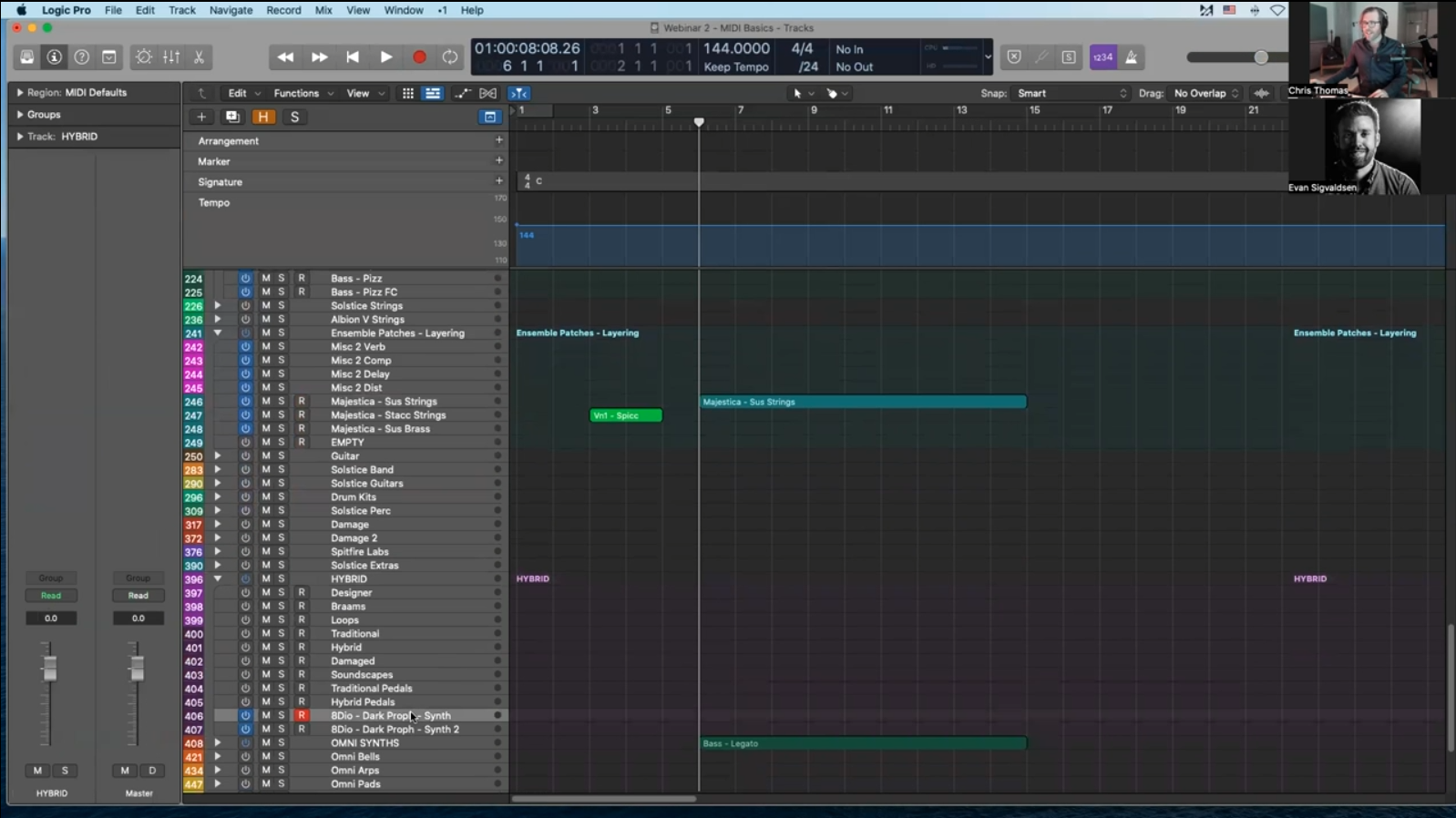Click the Library icon in the control bar

tap(27, 57)
